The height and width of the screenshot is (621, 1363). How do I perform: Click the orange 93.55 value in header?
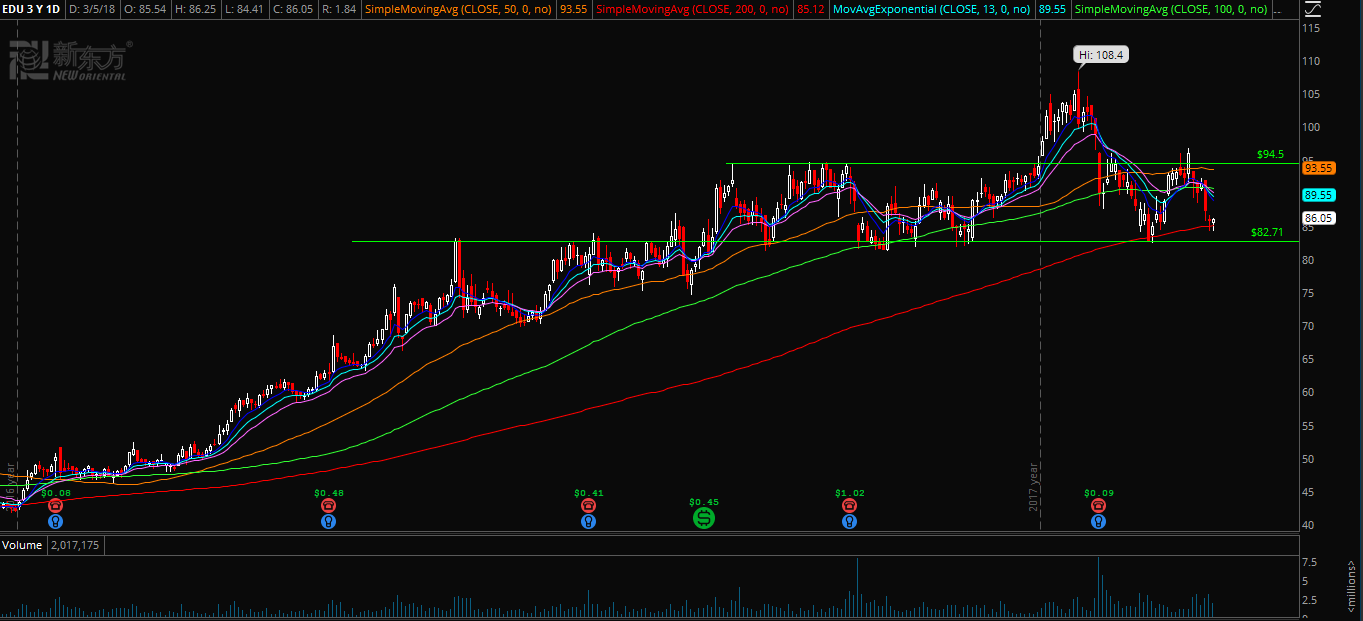tap(574, 9)
